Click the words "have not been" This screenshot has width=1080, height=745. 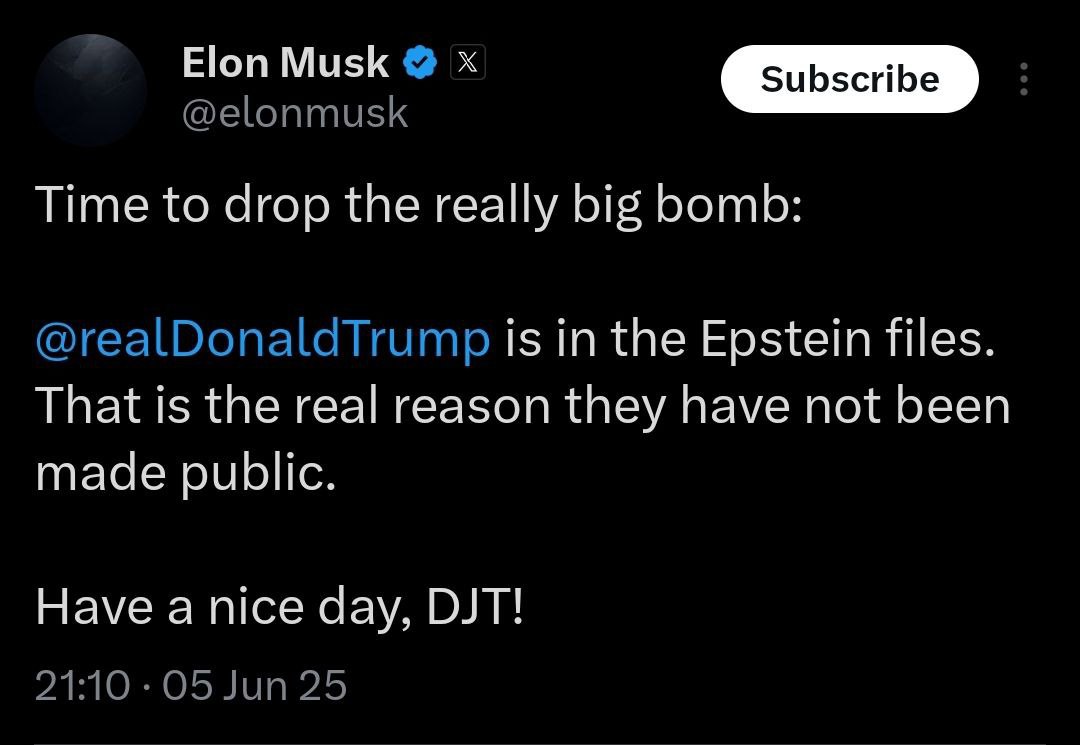click(x=840, y=407)
